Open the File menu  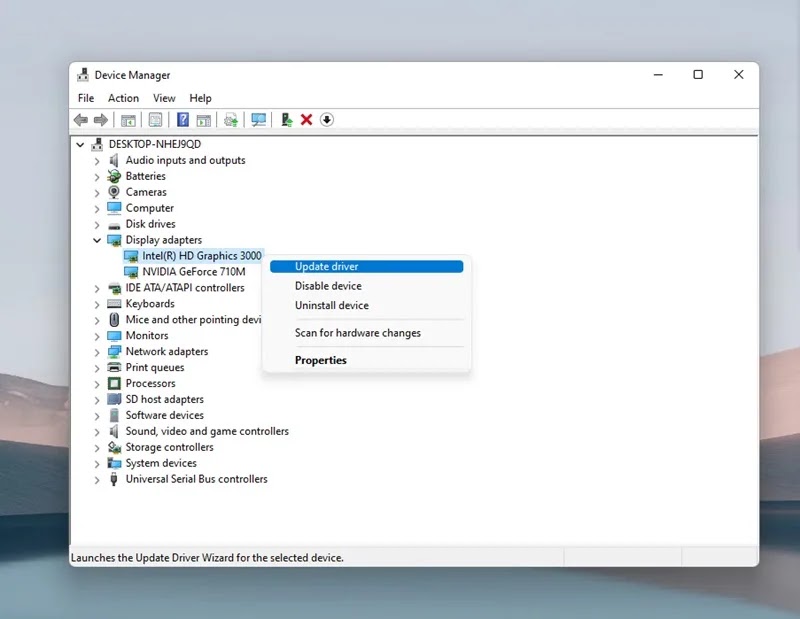tap(86, 98)
